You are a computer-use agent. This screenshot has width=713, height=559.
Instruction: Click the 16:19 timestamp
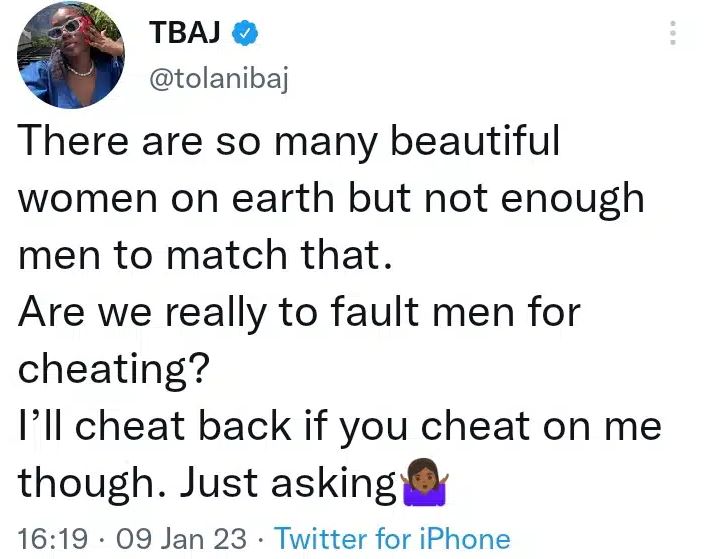[x=55, y=539]
